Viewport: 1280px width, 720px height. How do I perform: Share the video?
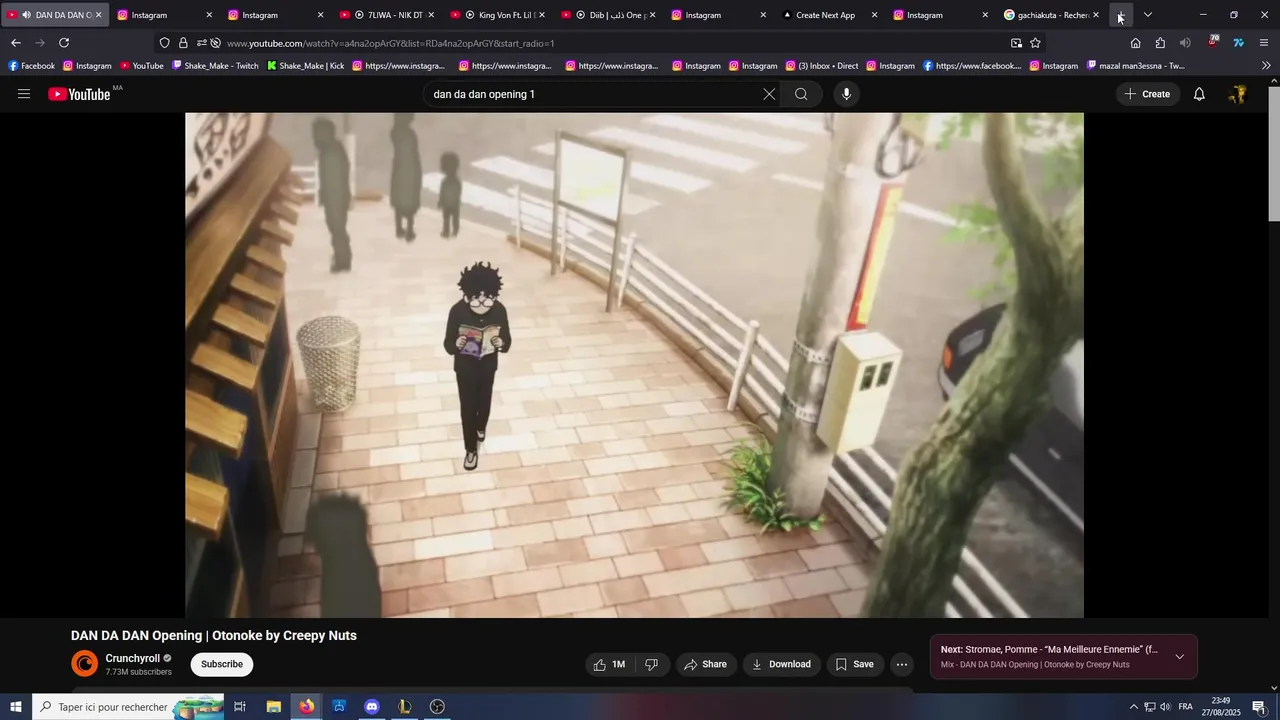[705, 664]
